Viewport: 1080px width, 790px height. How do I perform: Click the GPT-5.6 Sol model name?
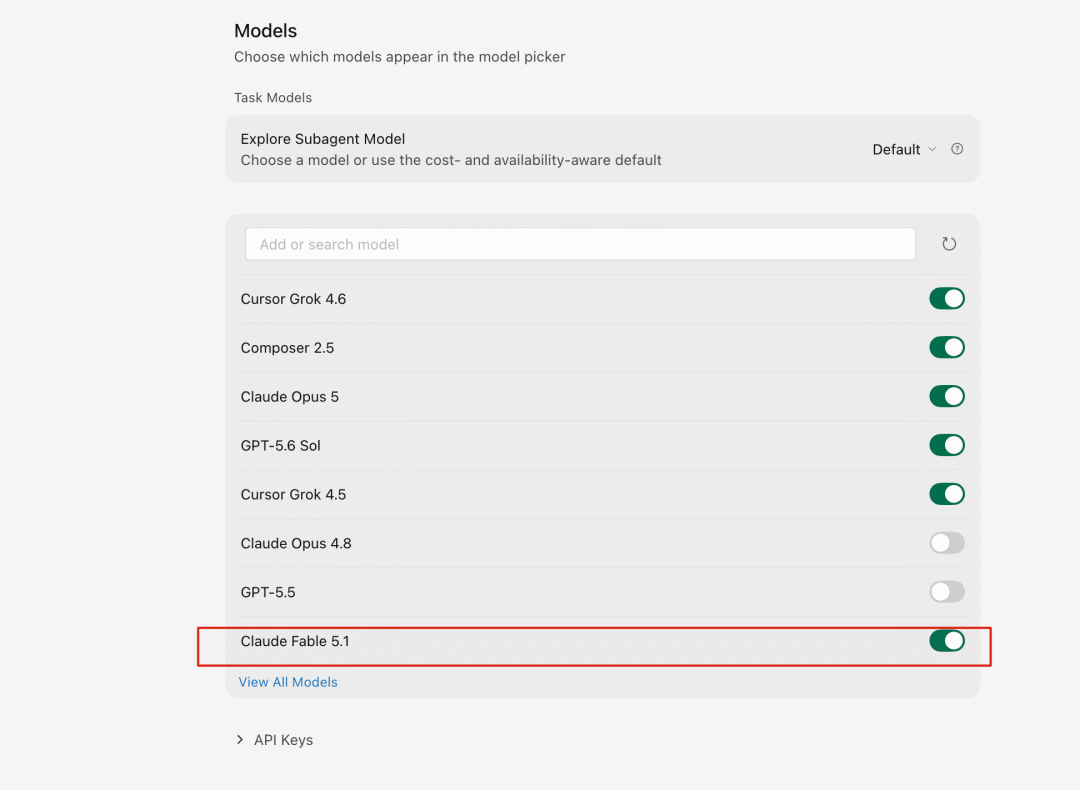pyautogui.click(x=280, y=446)
